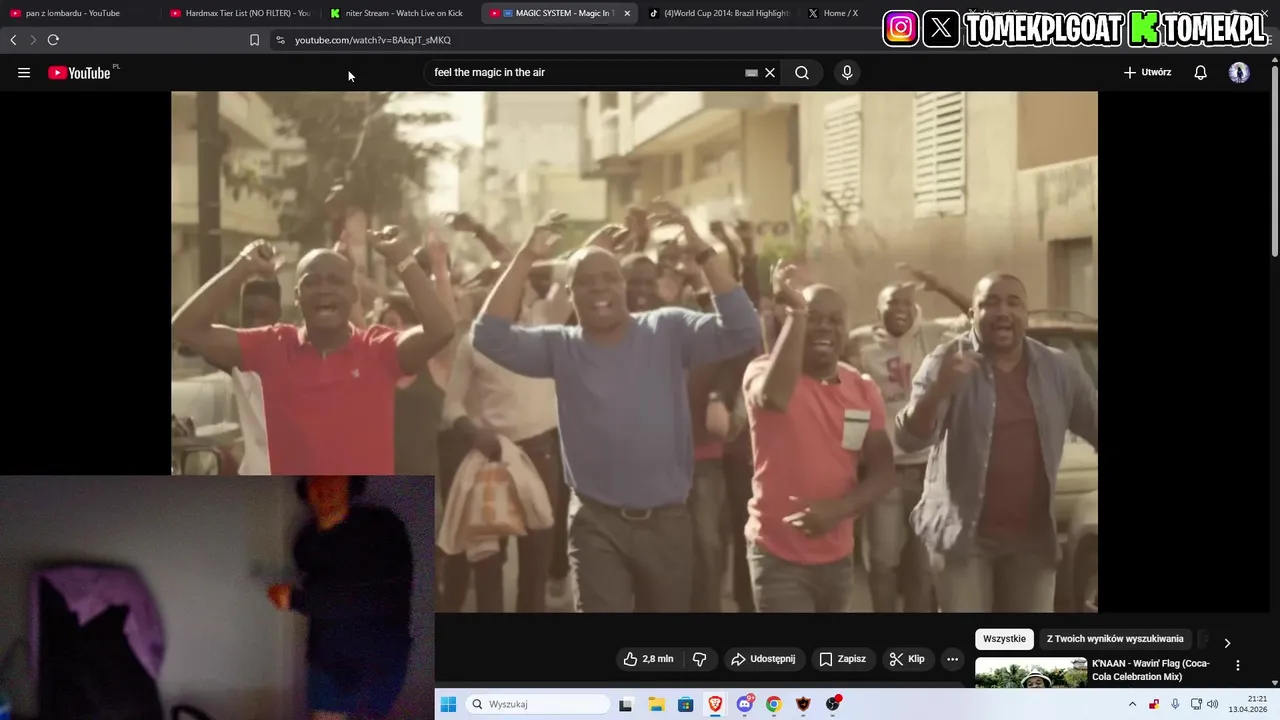Open site settings icon beside the URL
The image size is (1280, 720).
280,40
